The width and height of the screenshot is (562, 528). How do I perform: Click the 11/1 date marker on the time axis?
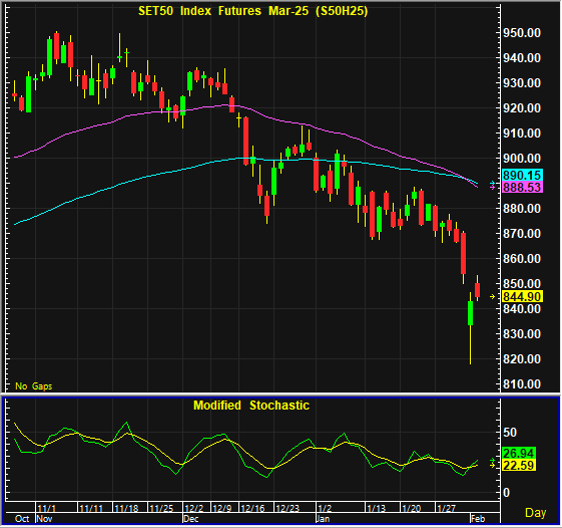pos(47,508)
